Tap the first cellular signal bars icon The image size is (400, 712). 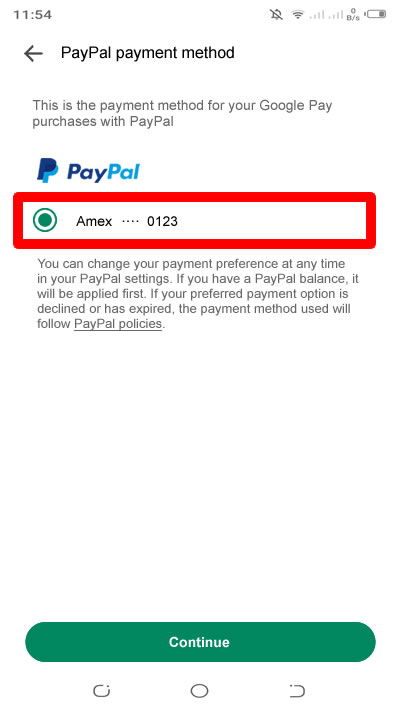(317, 15)
